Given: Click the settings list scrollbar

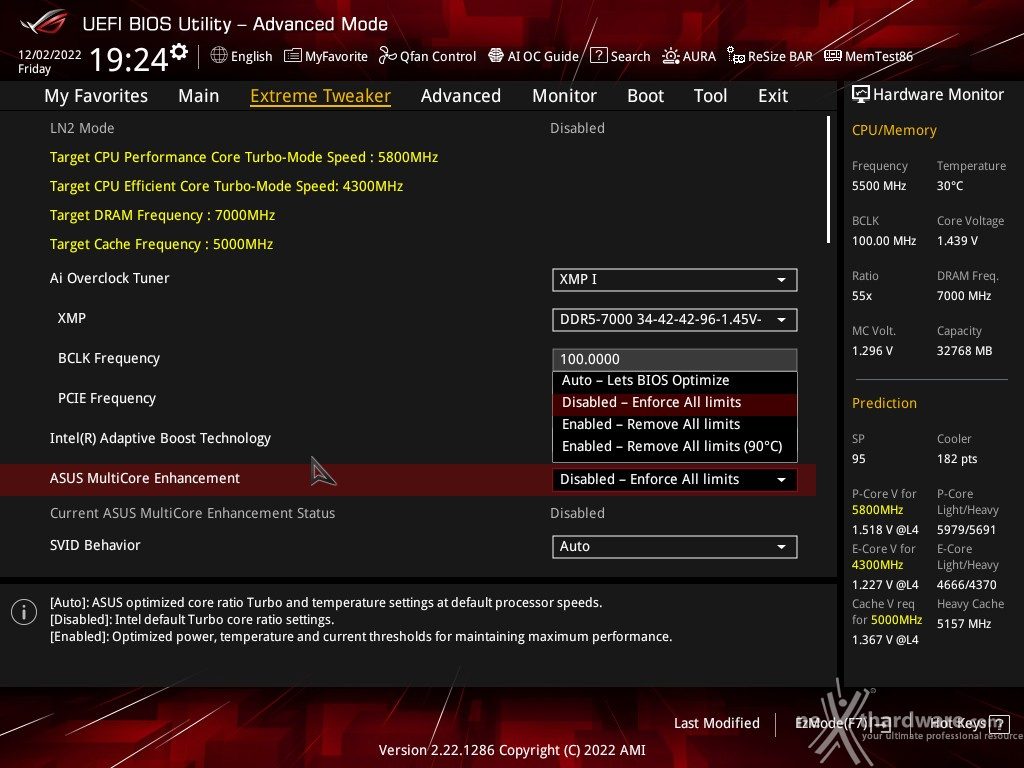Looking at the screenshot, I should click(x=828, y=180).
